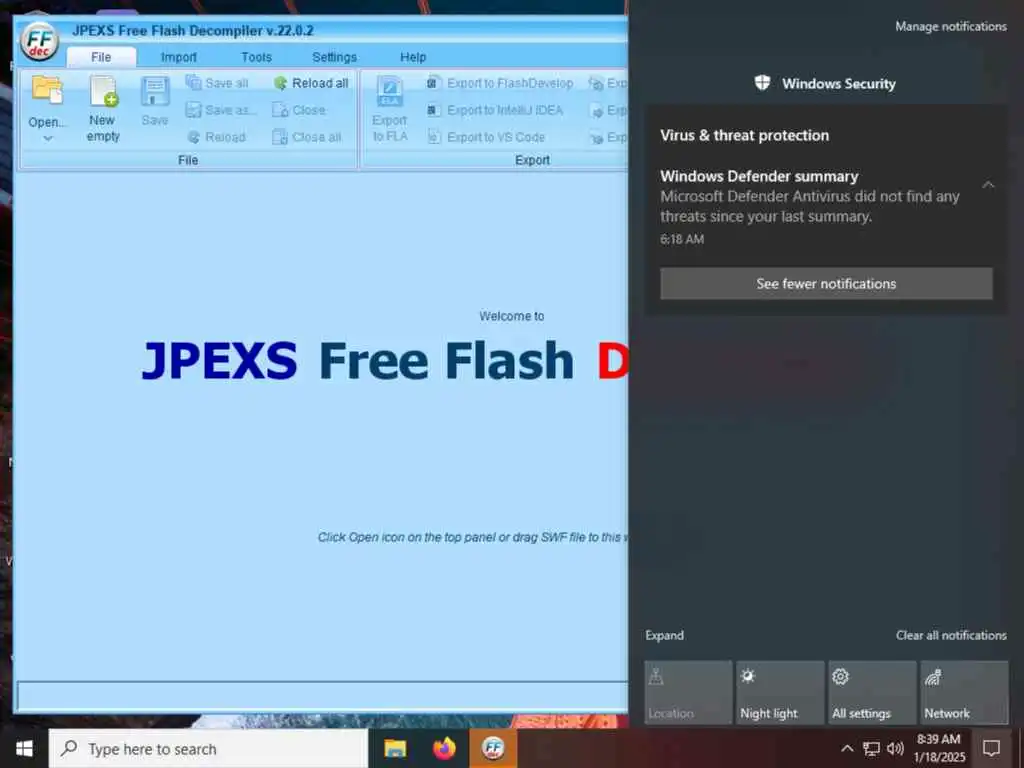Switch to the Import ribbon tab

178,57
